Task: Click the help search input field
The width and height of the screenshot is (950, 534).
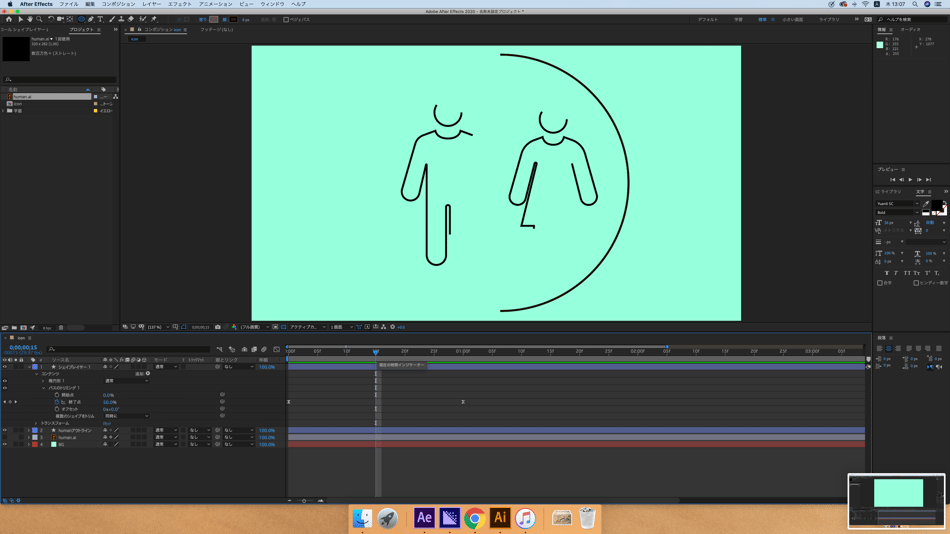Action: click(x=911, y=19)
